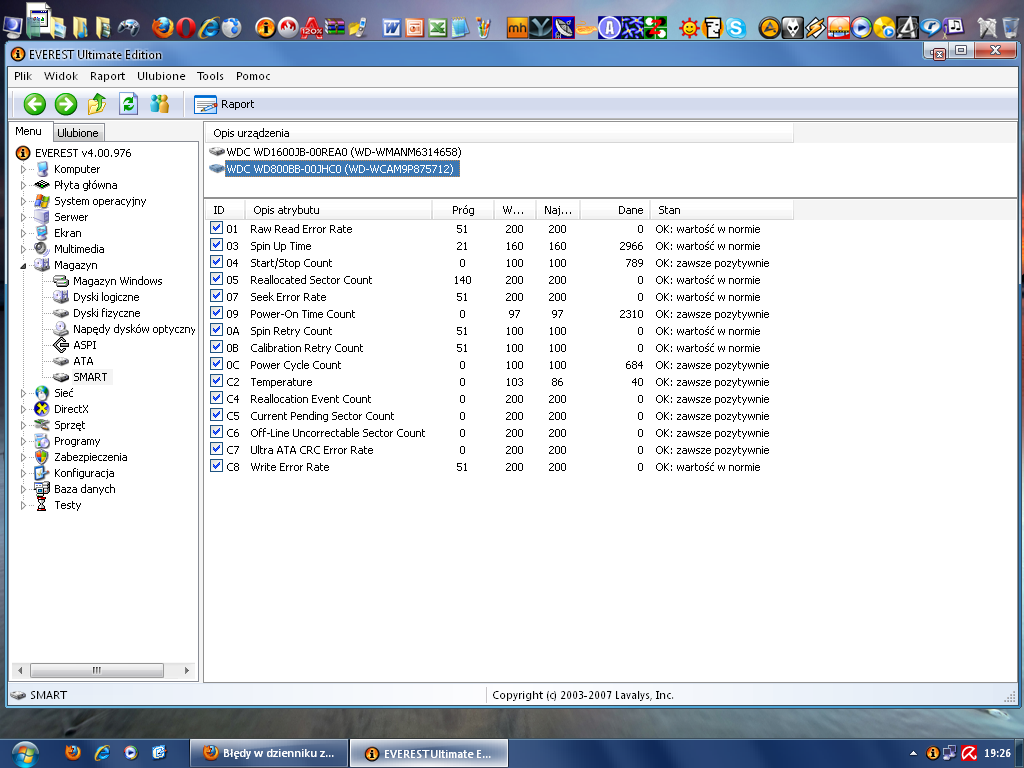Uncheck the Reallocated Sector Count checkbox
Image resolution: width=1024 pixels, height=768 pixels.
pos(216,280)
